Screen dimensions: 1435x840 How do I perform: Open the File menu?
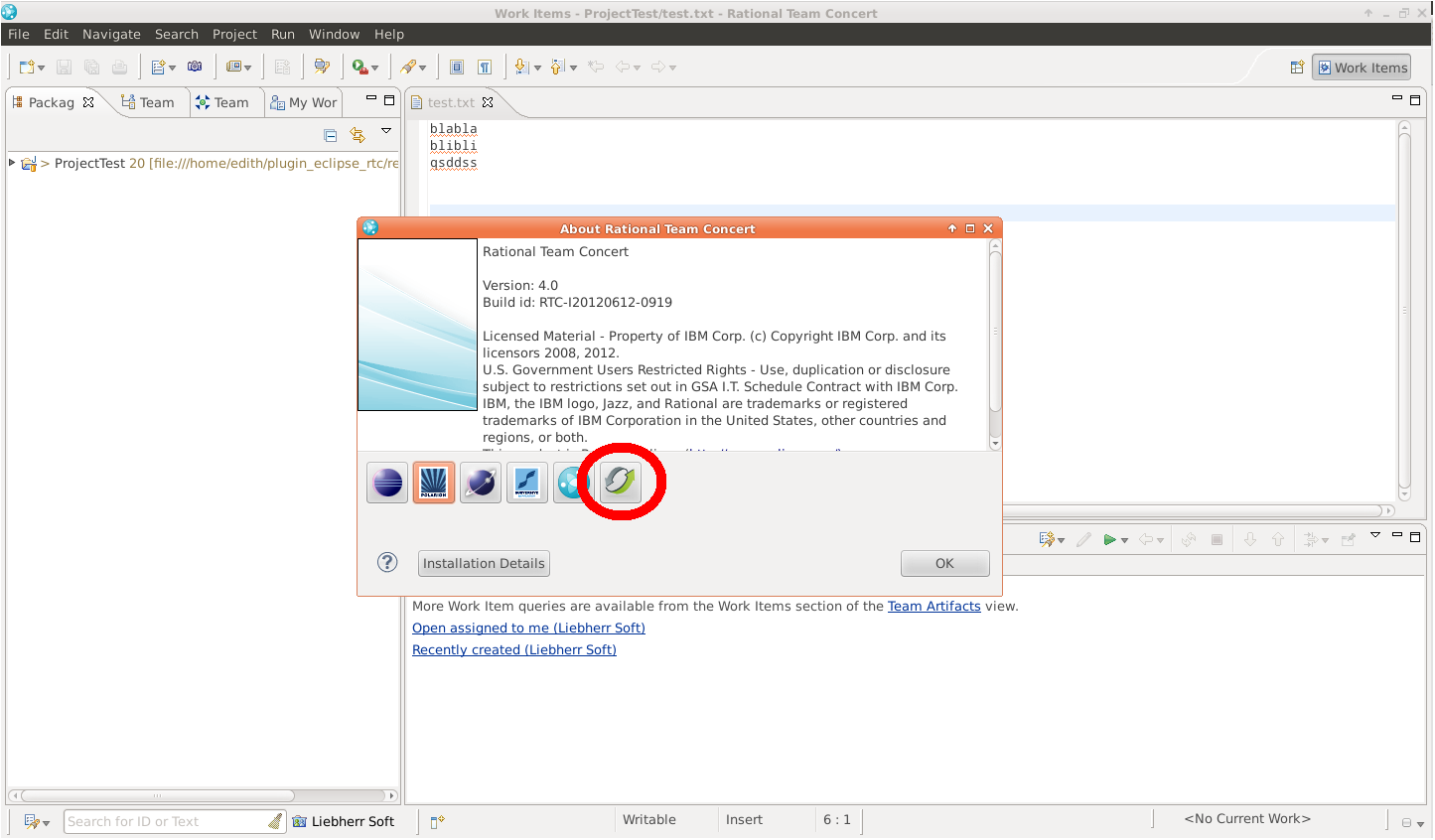[19, 34]
